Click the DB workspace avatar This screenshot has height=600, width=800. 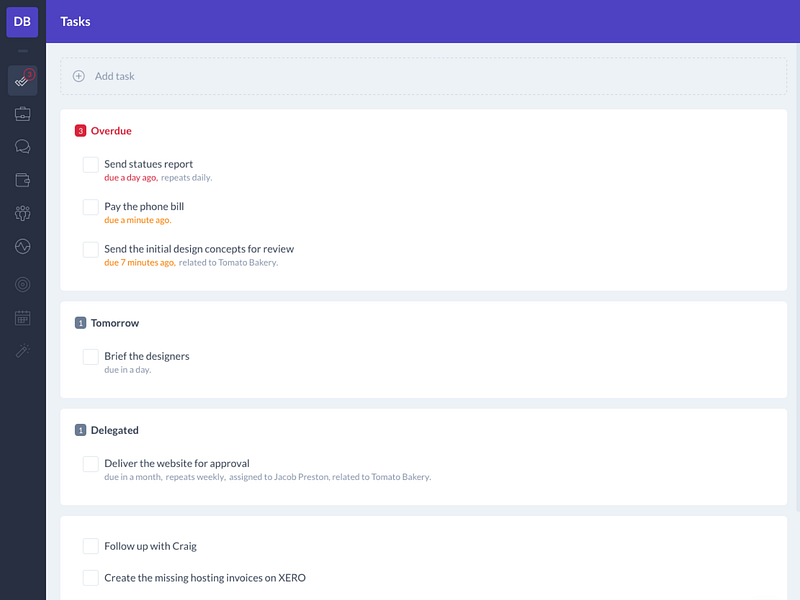click(x=22, y=22)
